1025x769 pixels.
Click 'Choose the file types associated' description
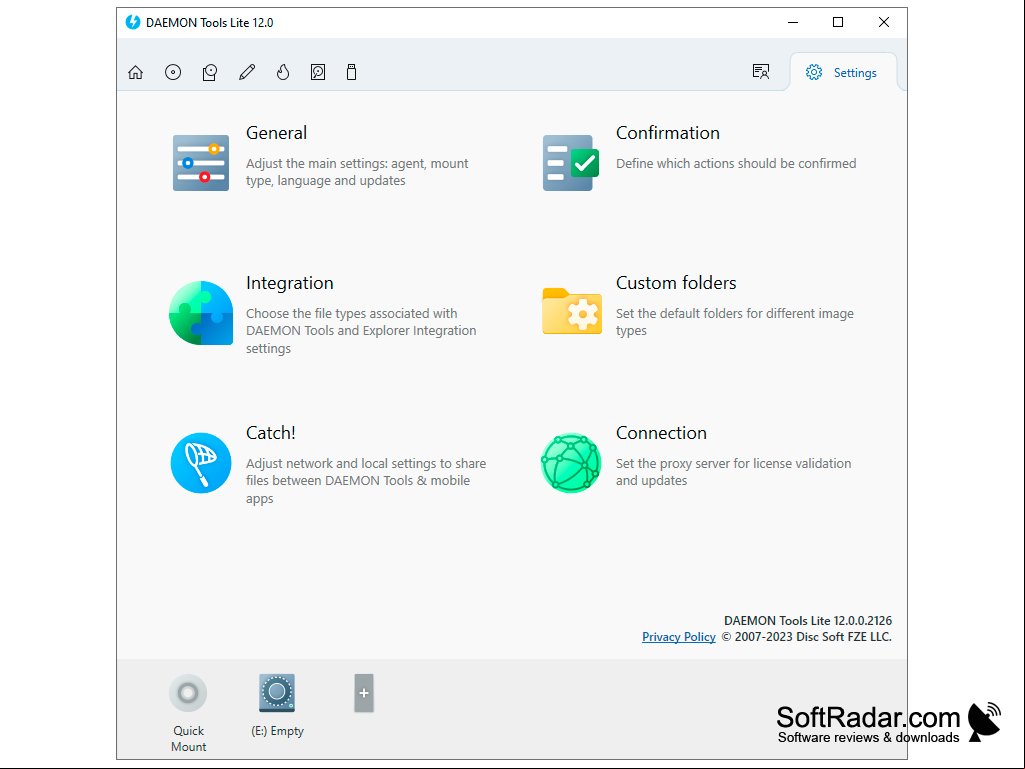click(361, 331)
